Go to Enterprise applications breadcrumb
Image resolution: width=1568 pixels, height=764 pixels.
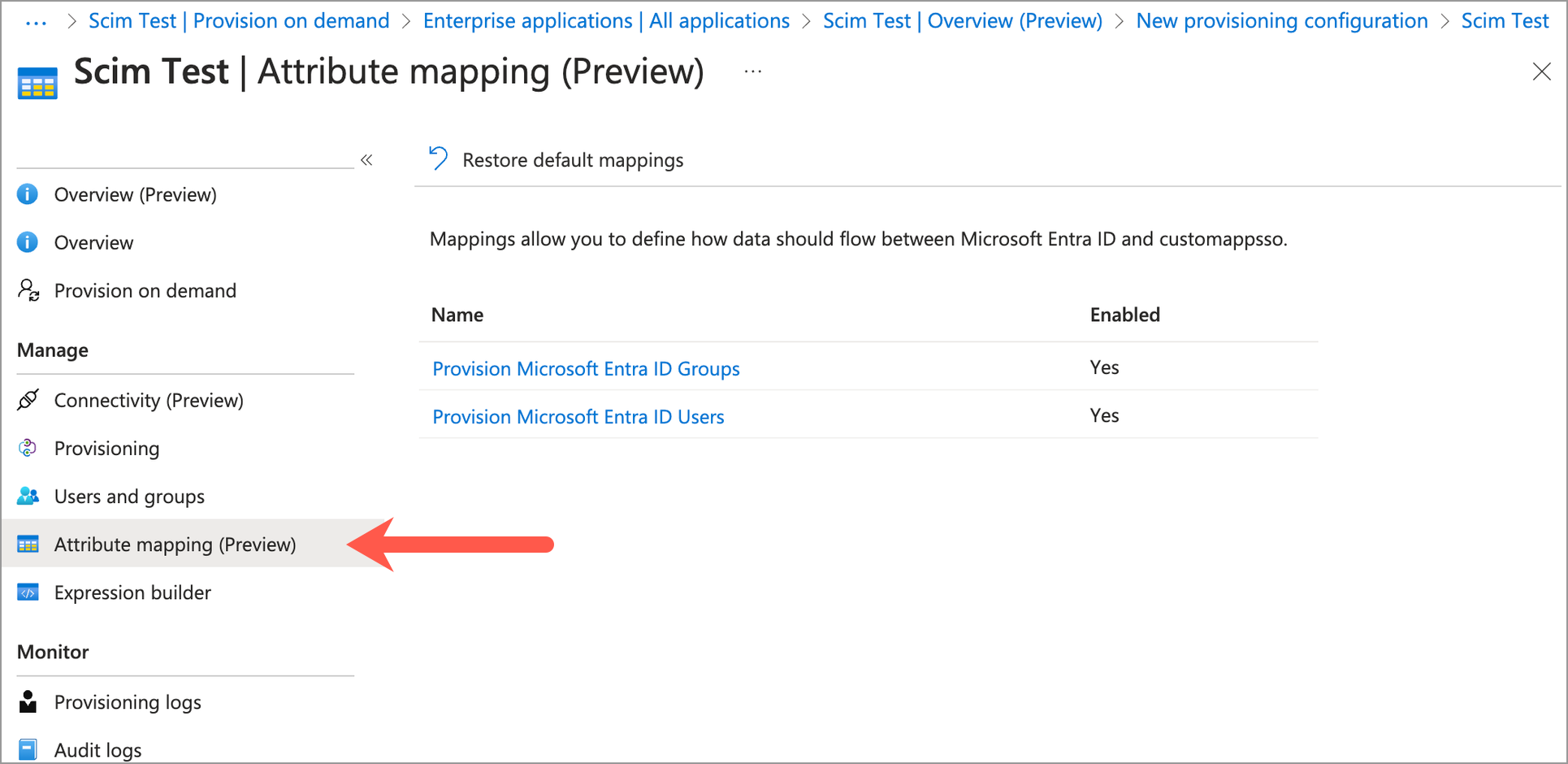click(605, 21)
